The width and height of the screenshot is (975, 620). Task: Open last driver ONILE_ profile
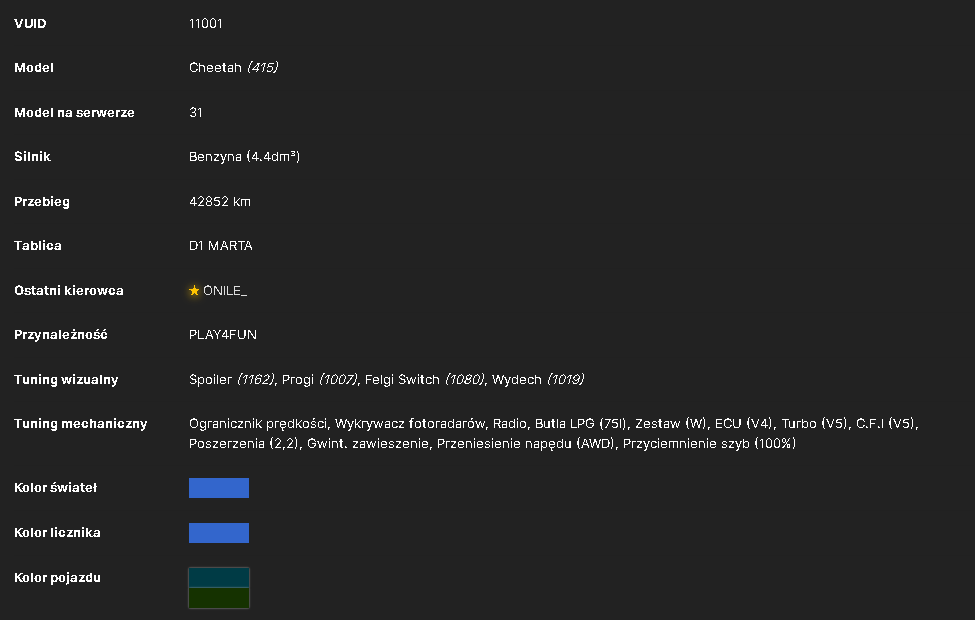point(225,290)
